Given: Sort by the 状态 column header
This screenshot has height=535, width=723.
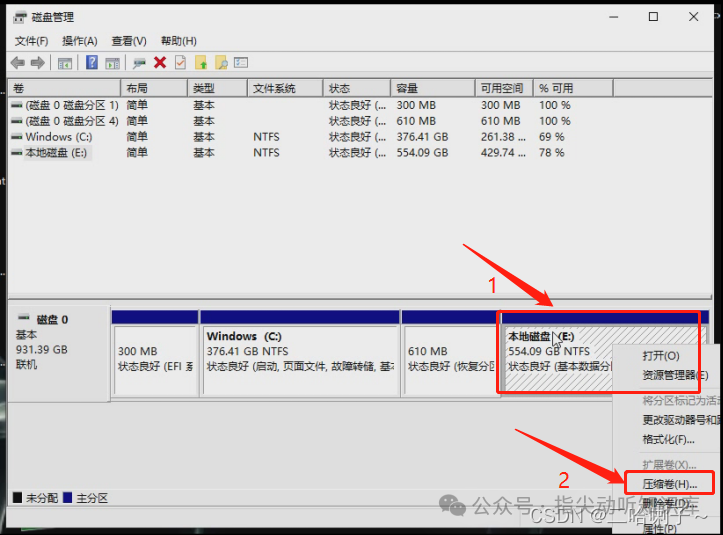Looking at the screenshot, I should 356,88.
